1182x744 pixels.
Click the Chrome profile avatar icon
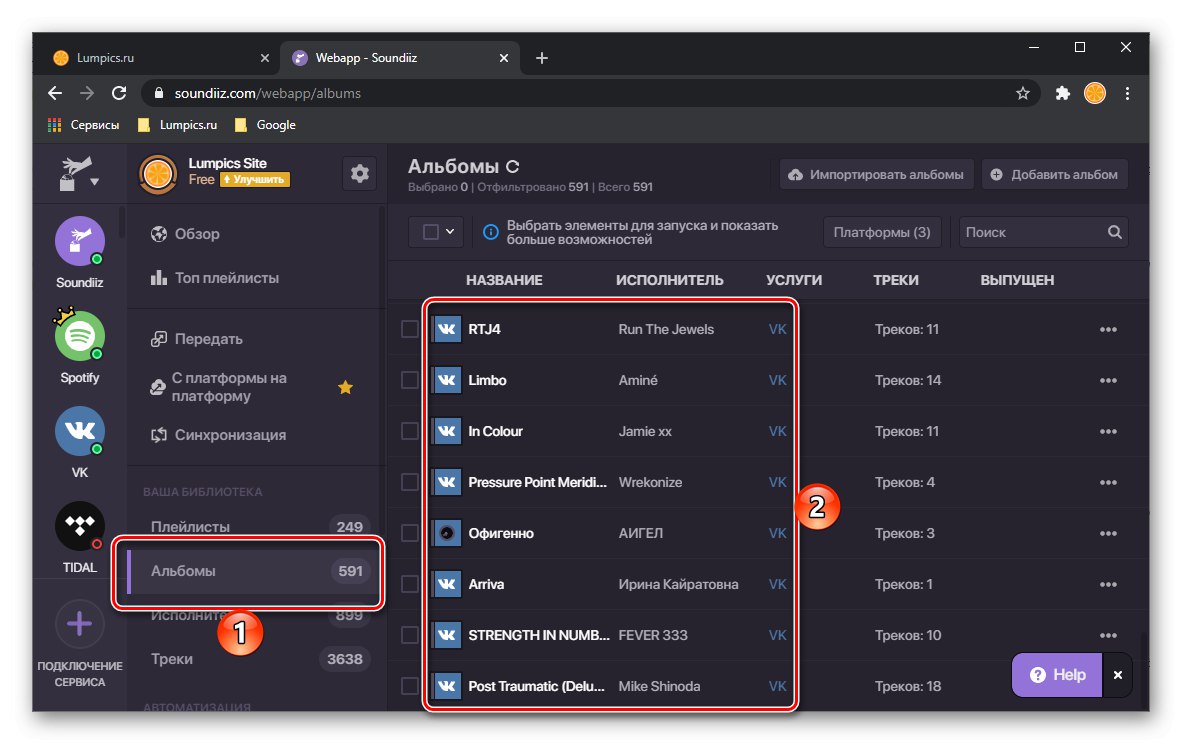pos(1095,93)
